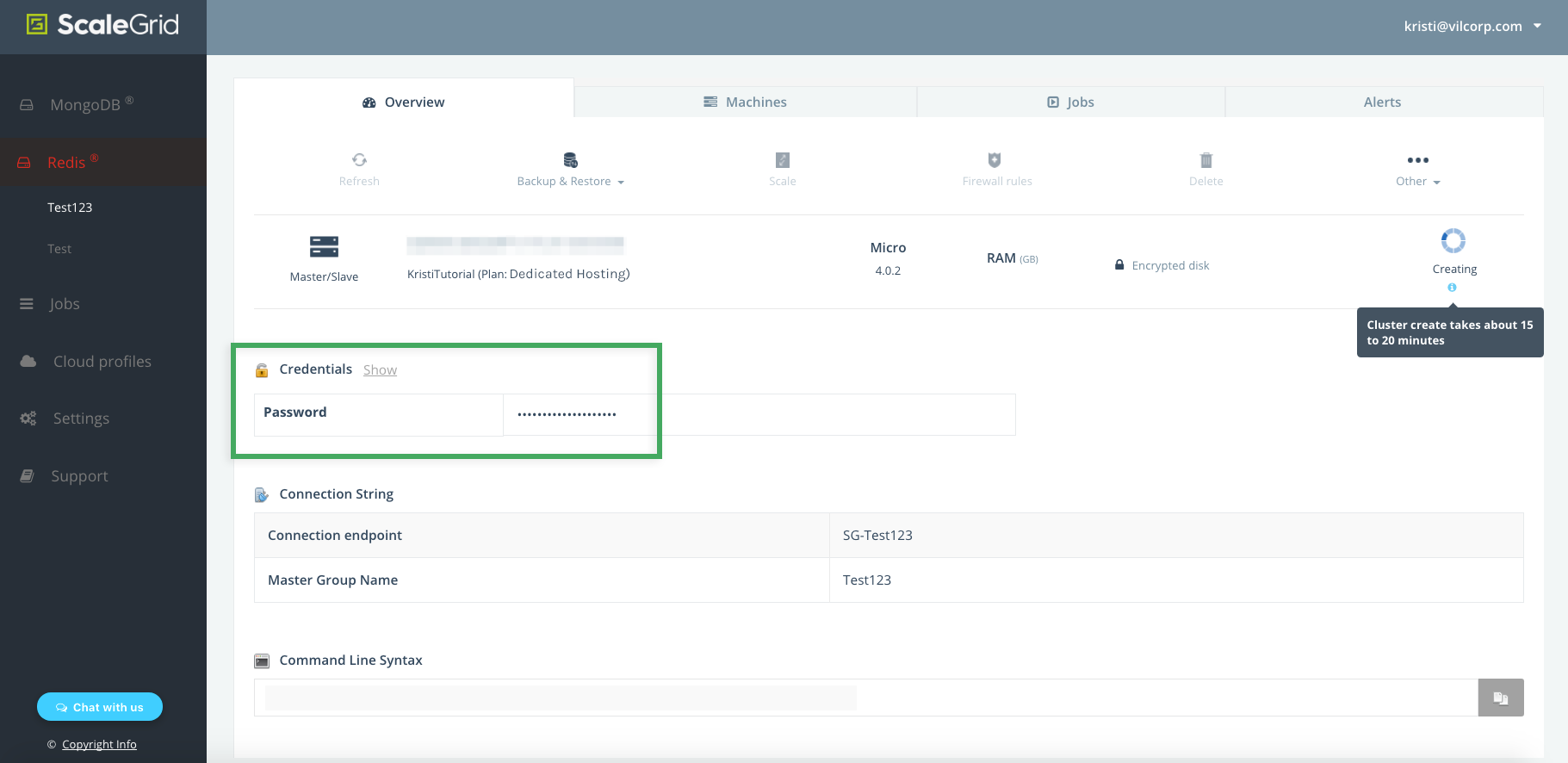Click Show to reveal credentials

click(380, 369)
